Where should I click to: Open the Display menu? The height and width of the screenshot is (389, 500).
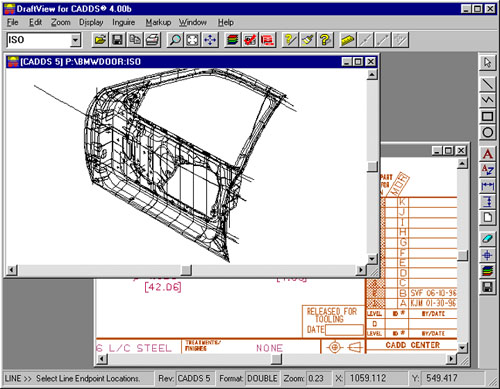click(91, 22)
